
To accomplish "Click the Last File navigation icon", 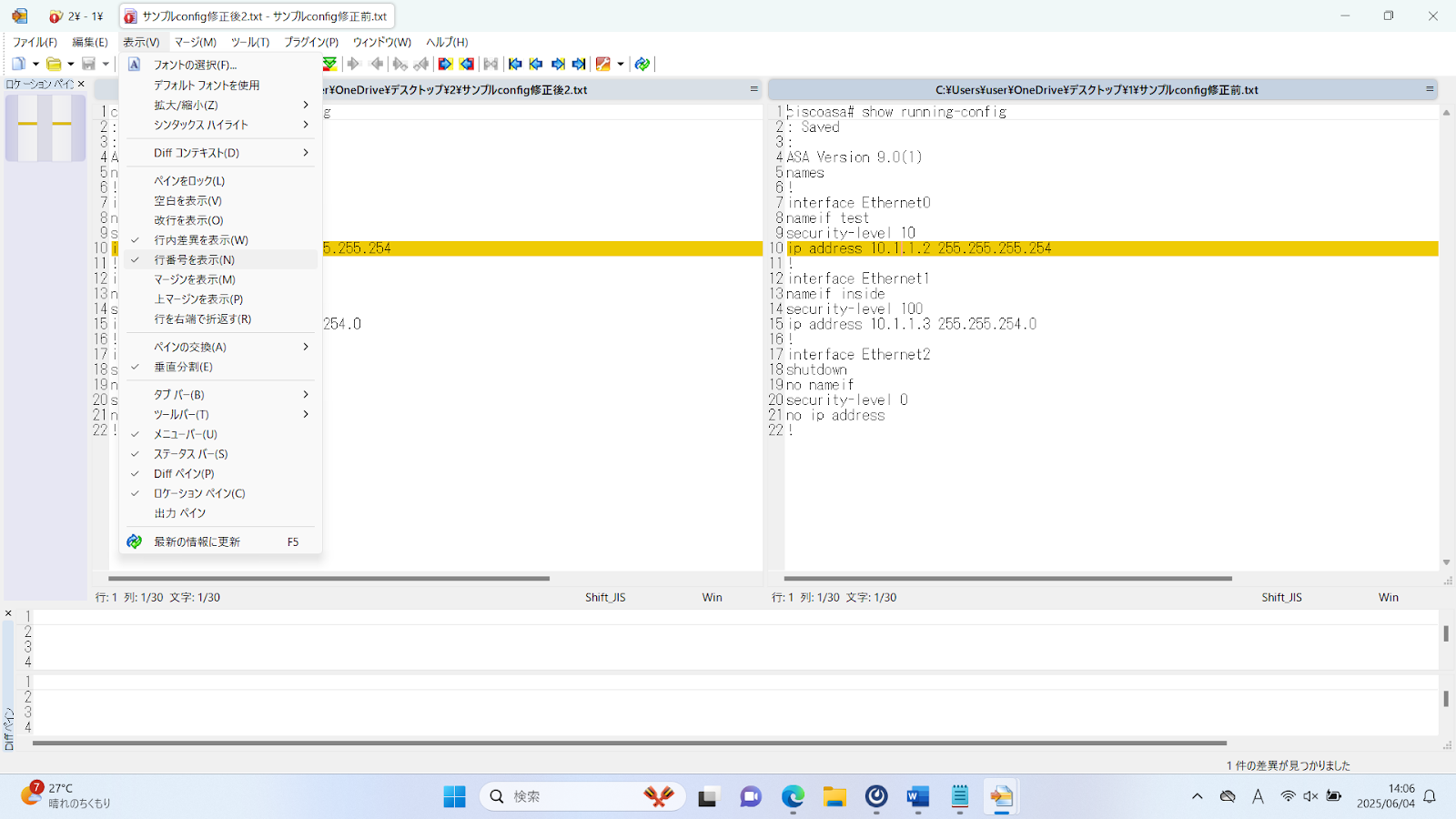I will tap(579, 64).
